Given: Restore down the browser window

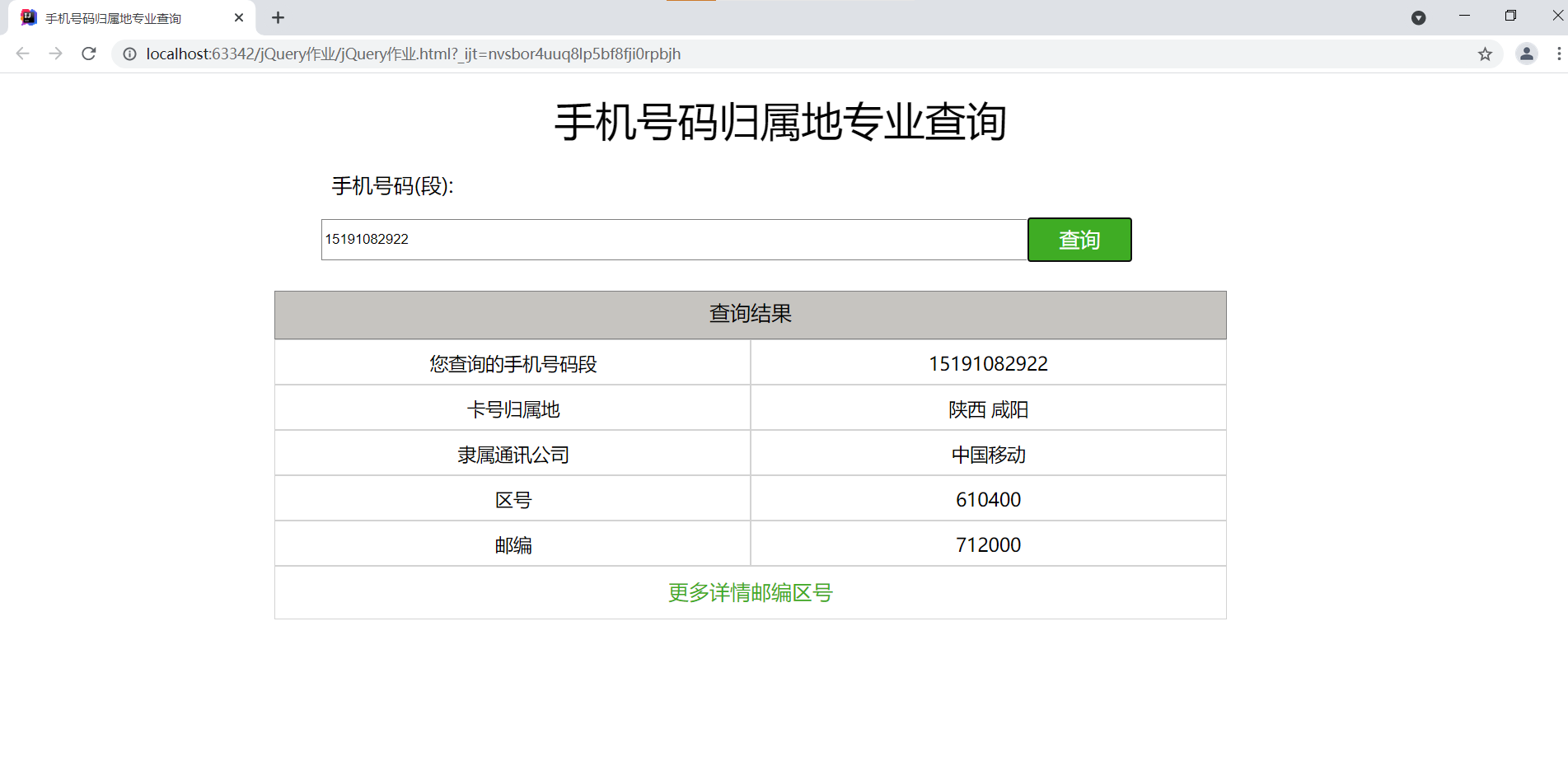Looking at the screenshot, I should (x=1510, y=16).
